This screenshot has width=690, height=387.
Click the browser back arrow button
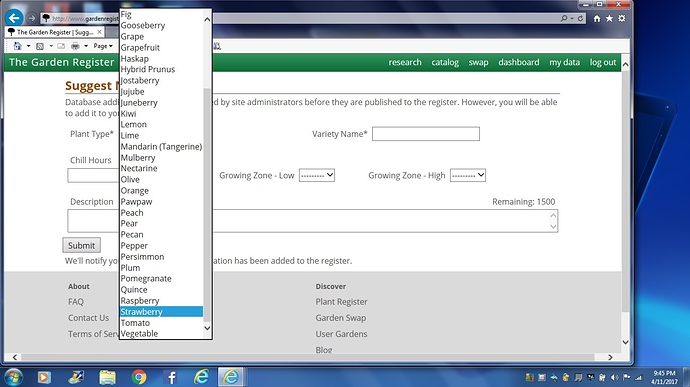(14, 18)
